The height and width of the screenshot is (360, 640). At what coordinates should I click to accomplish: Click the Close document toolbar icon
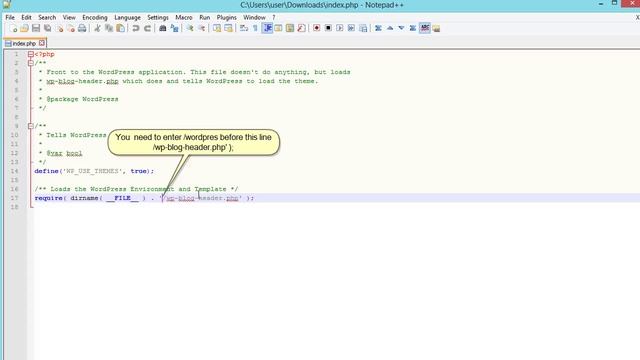60,28
